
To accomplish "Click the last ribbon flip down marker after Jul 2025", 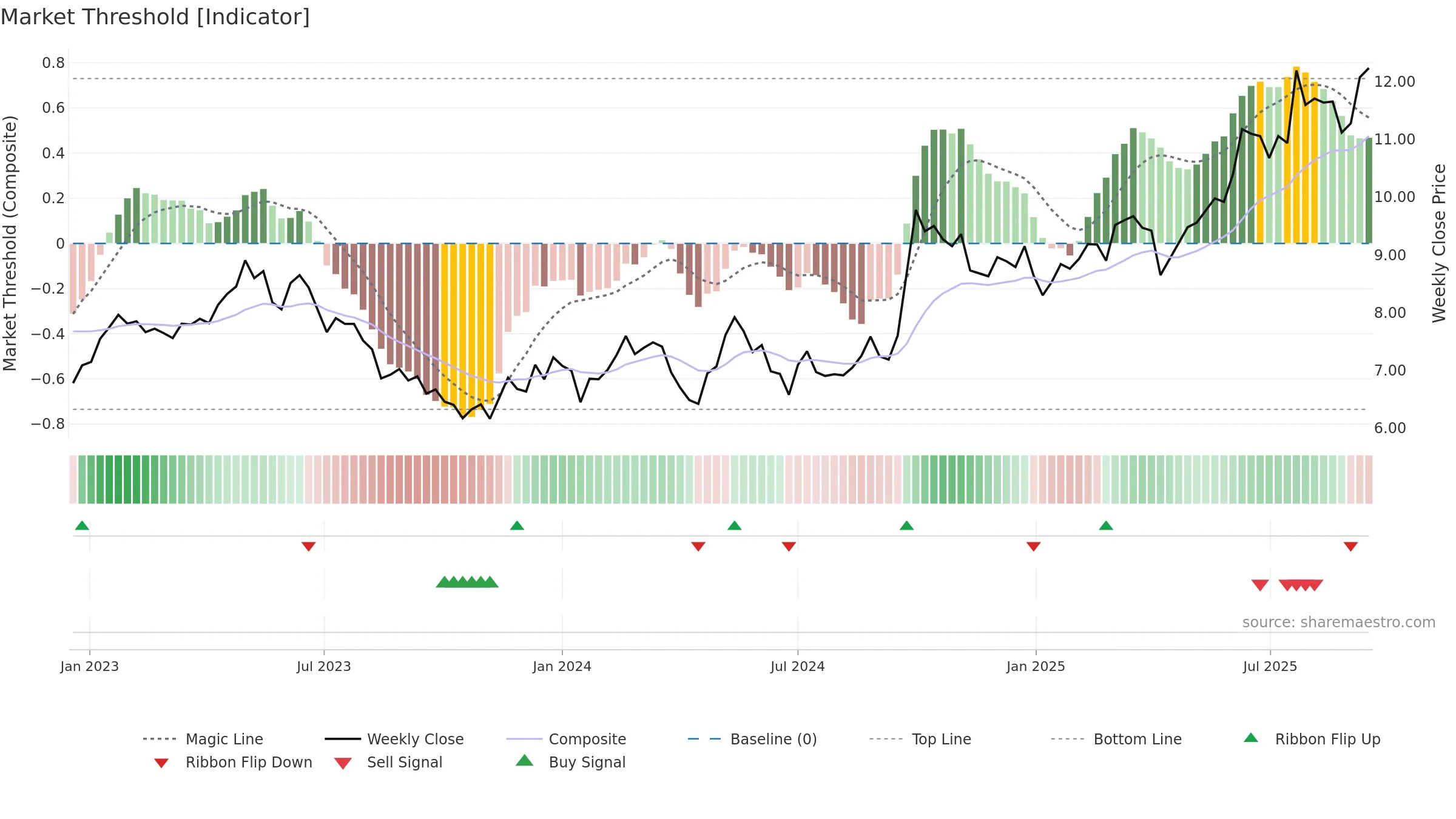I will [1350, 547].
